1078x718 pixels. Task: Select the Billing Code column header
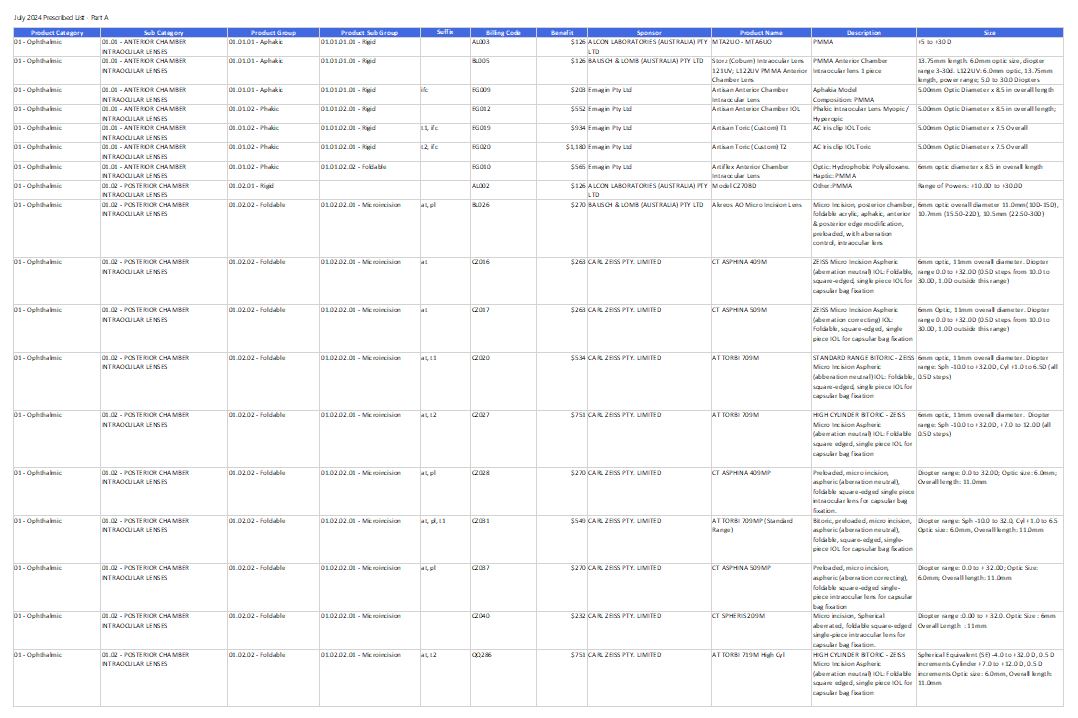(503, 32)
